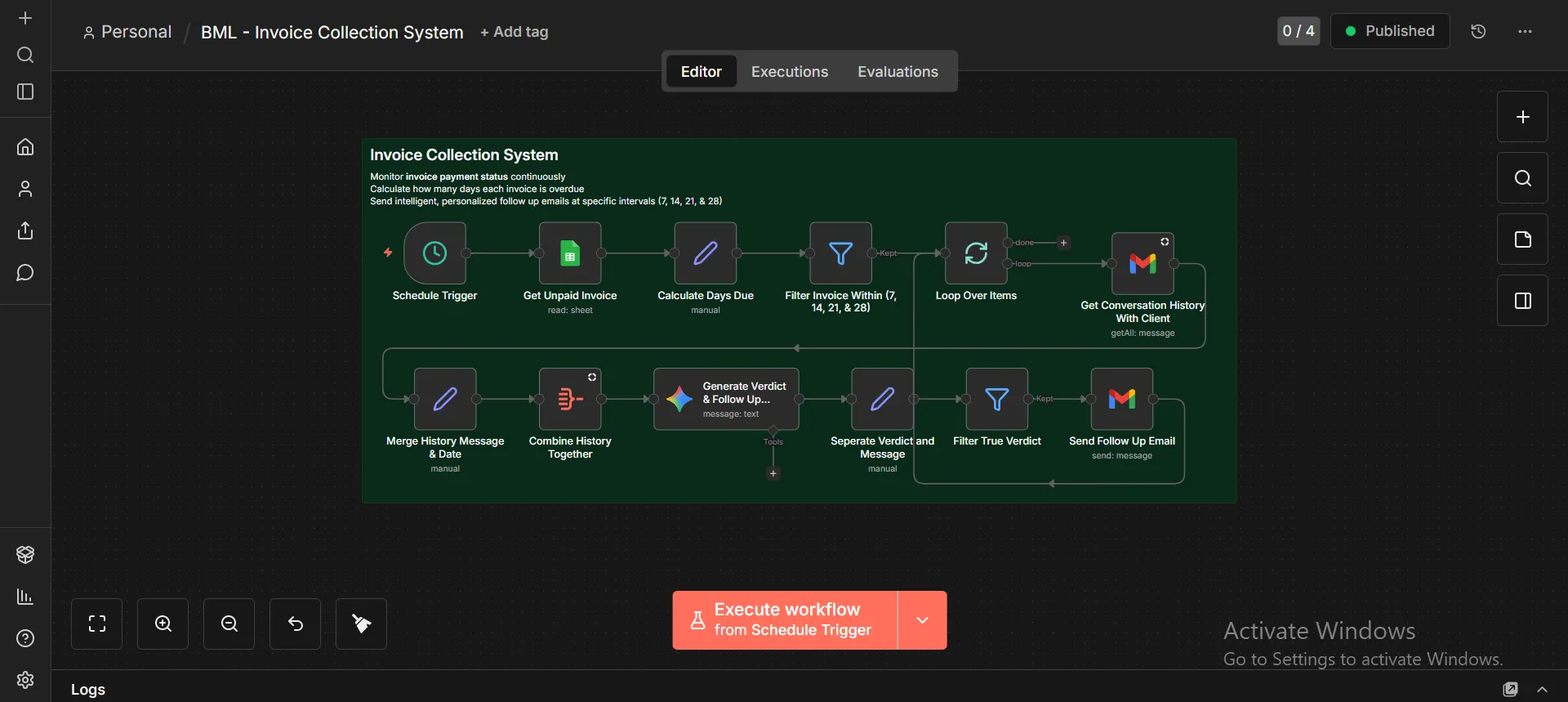This screenshot has width=1568, height=702.
Task: Add node to loop done output
Action: coord(1063,243)
